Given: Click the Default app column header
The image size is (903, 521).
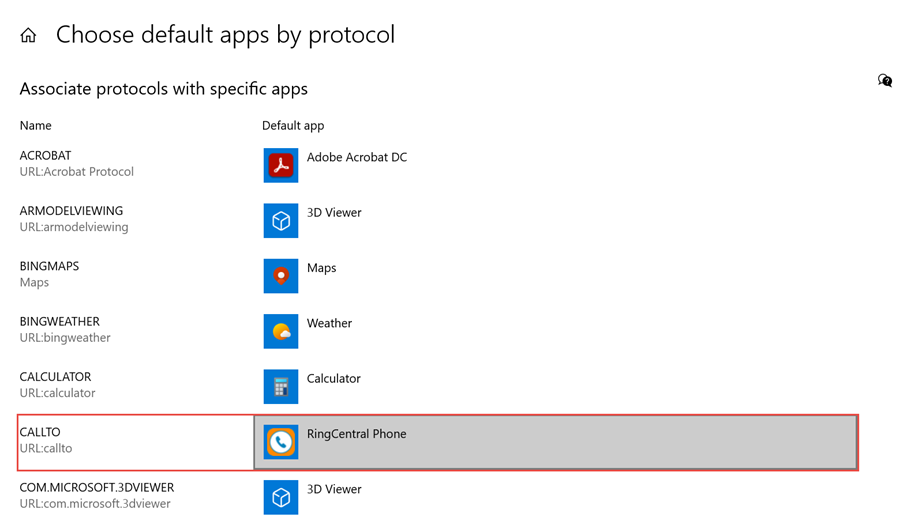Looking at the screenshot, I should pos(293,126).
